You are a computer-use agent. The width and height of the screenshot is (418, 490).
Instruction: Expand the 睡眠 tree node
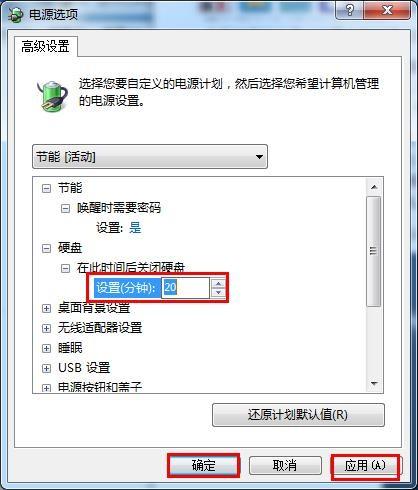46,348
